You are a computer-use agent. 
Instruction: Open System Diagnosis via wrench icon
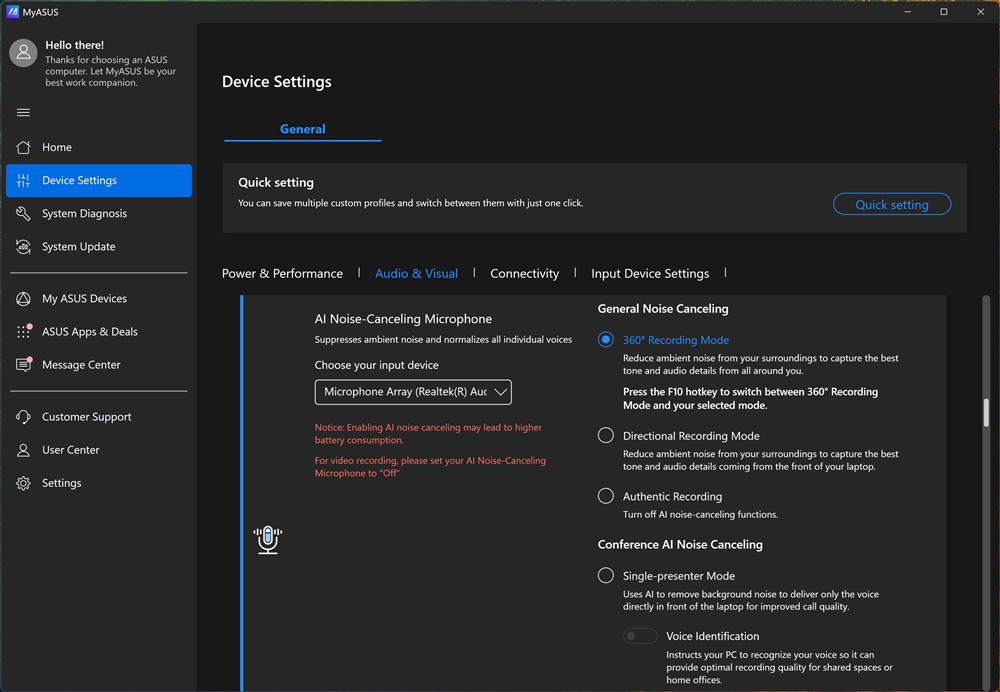point(24,213)
